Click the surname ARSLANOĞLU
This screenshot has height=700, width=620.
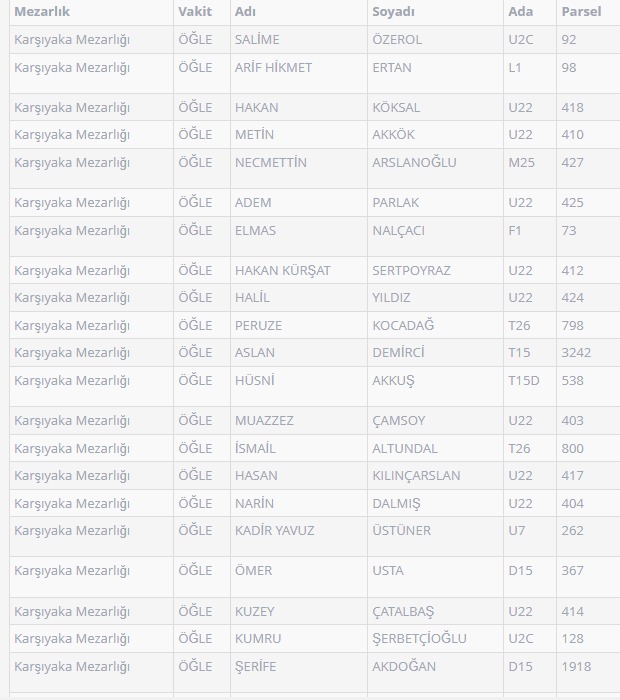[414, 163]
